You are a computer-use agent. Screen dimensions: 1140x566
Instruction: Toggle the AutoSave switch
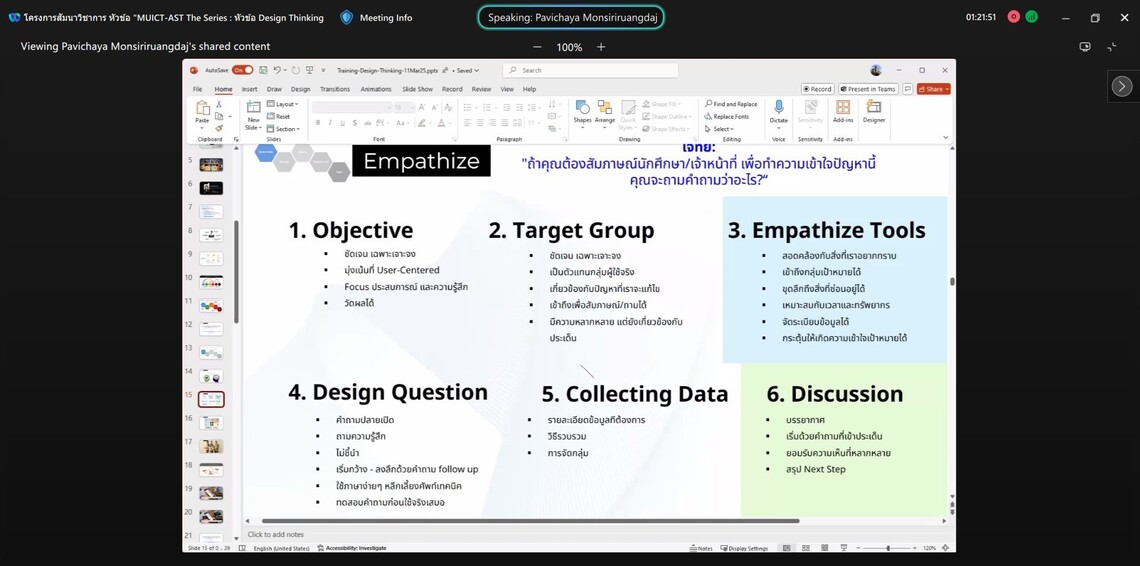pos(242,70)
